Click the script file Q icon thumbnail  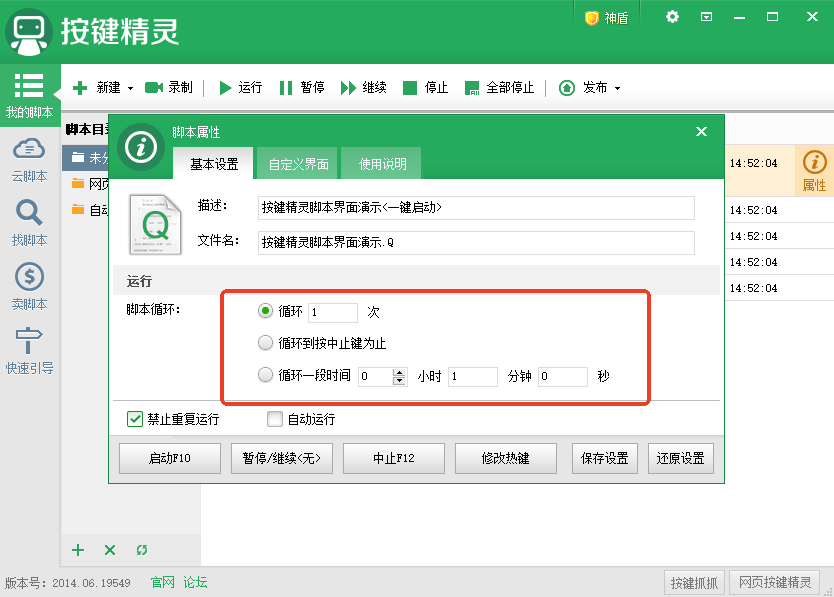pos(155,225)
